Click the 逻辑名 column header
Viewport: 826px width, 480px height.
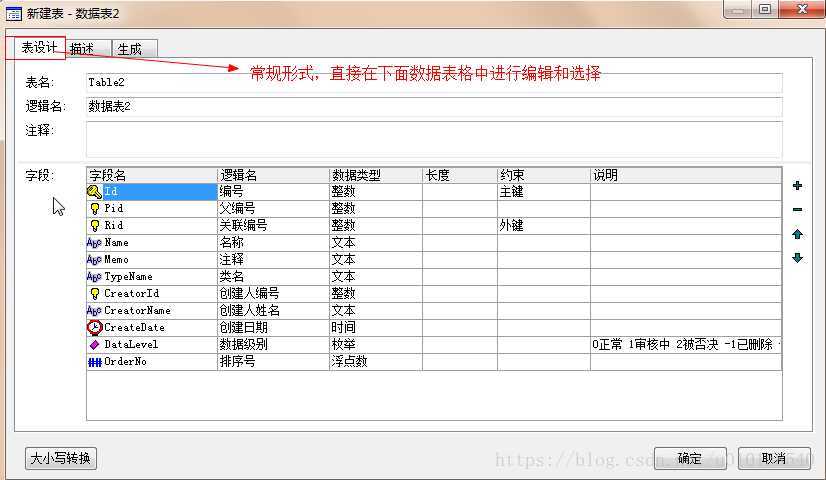273,175
